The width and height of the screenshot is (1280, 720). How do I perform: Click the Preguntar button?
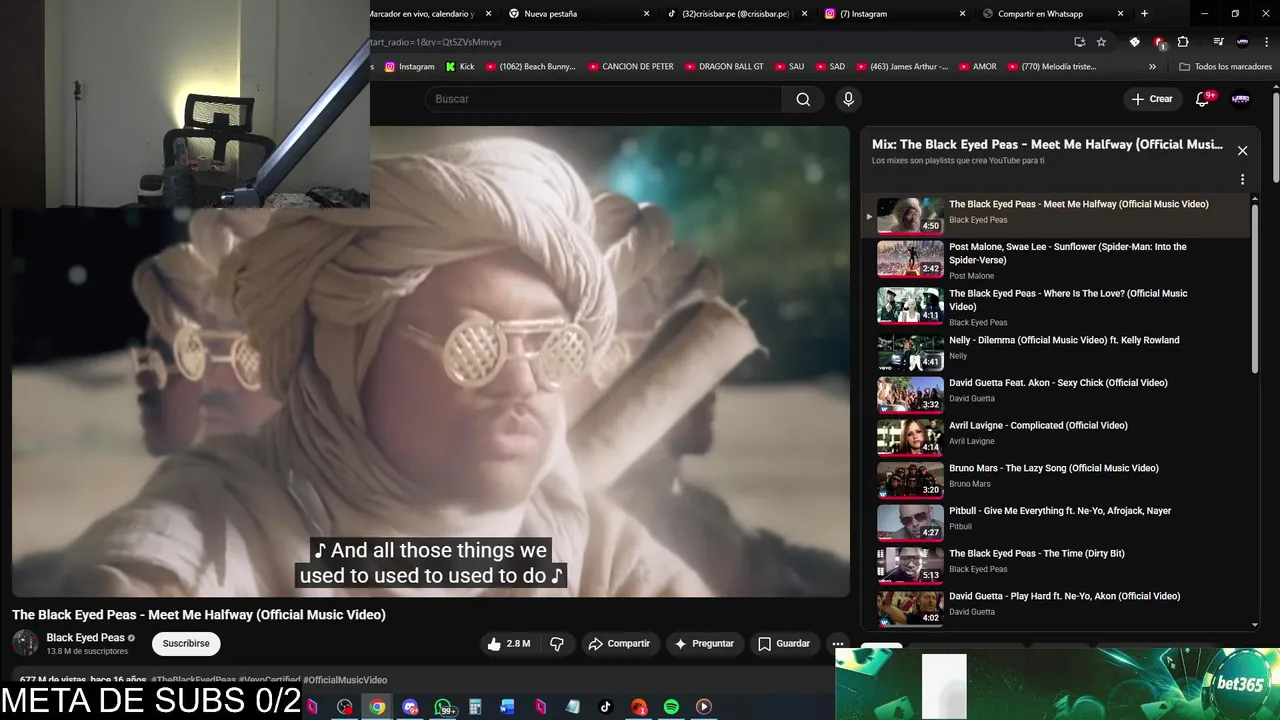tap(704, 644)
